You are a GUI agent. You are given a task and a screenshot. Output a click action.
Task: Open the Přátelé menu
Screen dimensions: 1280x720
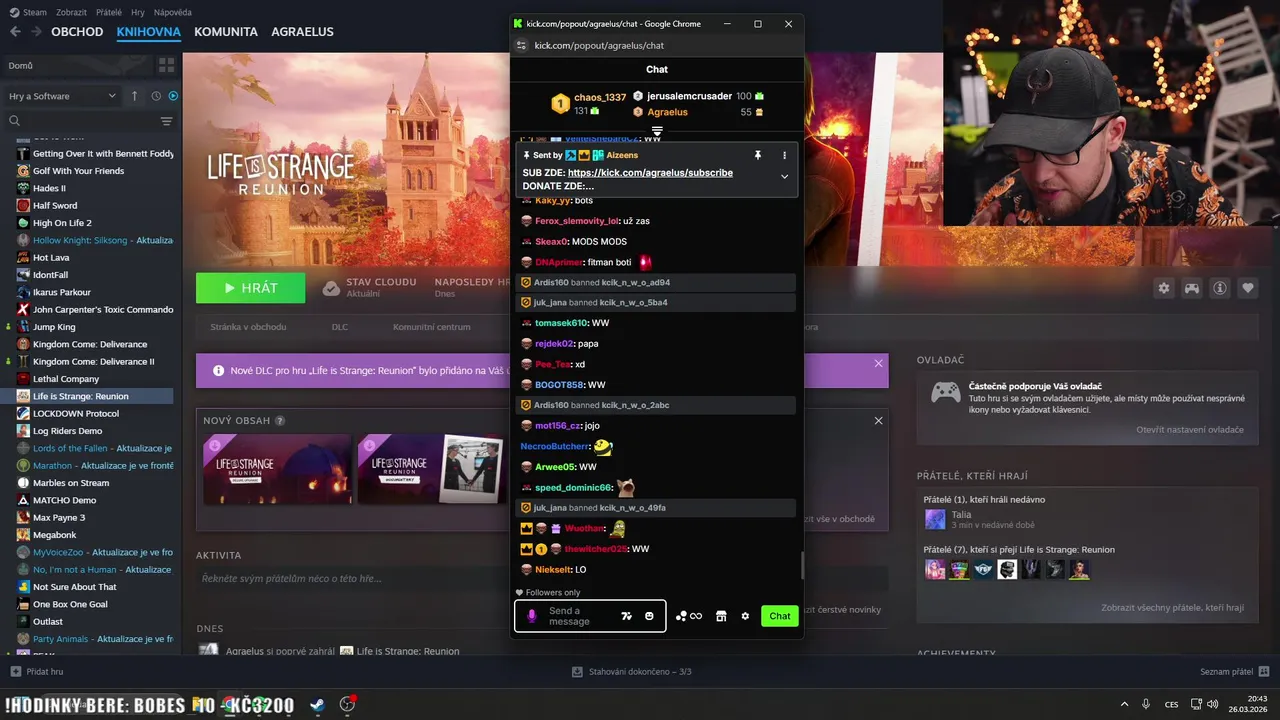click(109, 12)
